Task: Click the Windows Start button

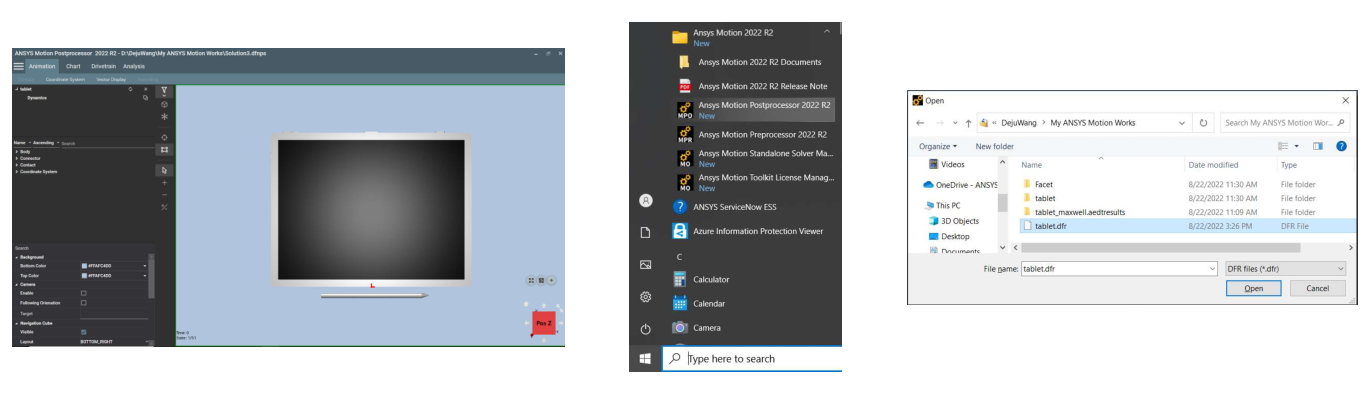Action: (x=645, y=358)
